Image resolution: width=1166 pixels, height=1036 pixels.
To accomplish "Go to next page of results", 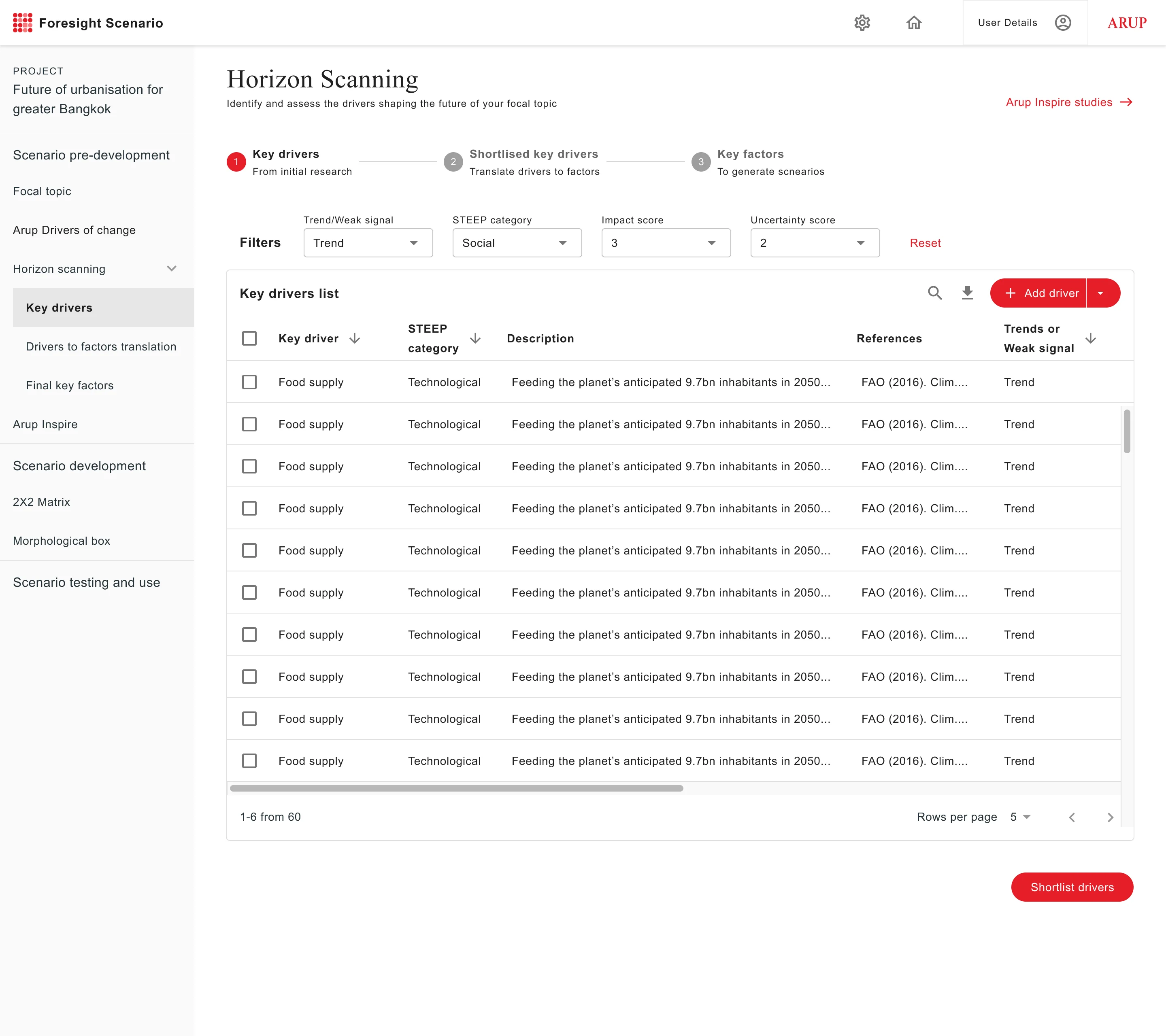I will pos(1110,817).
